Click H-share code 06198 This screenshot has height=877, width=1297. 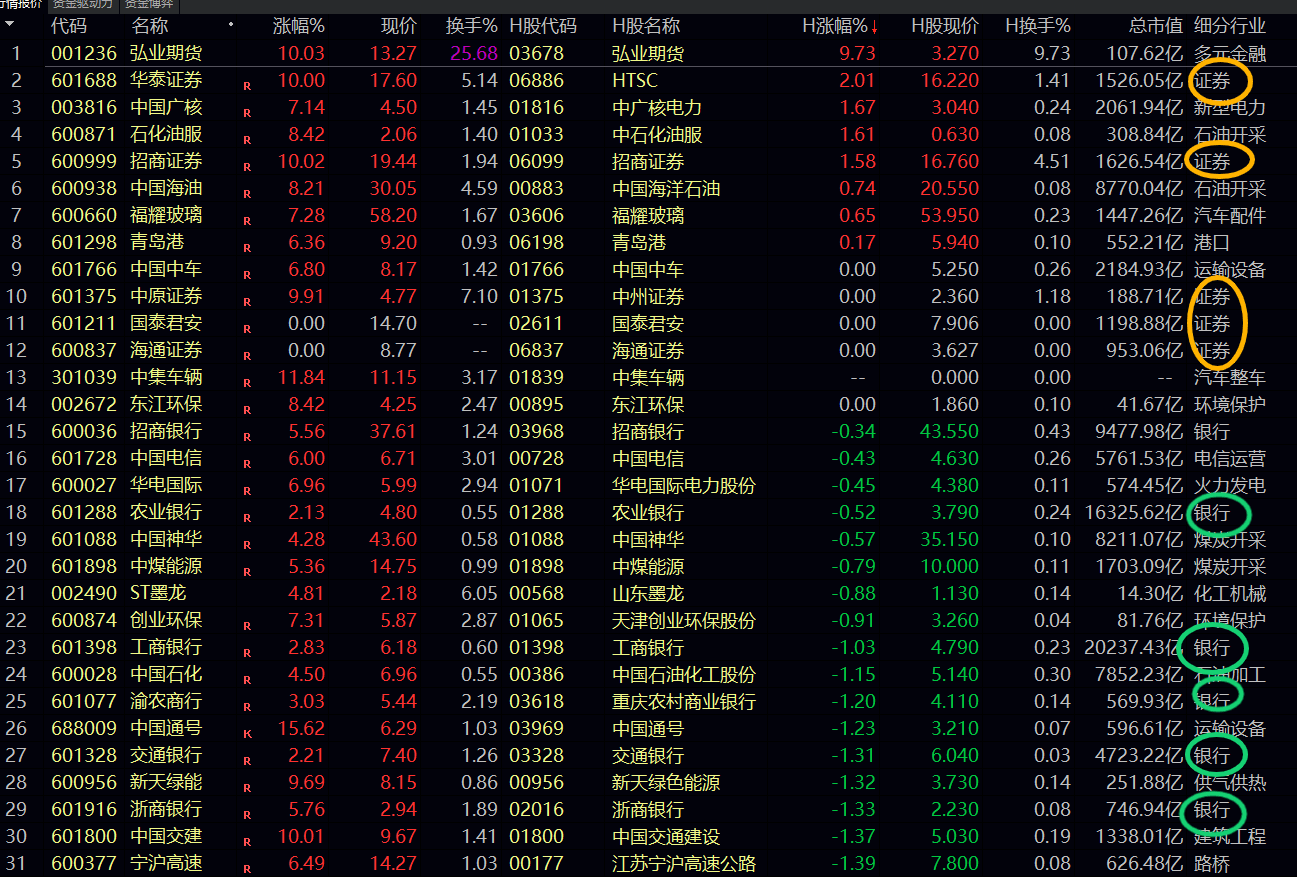tap(537, 242)
